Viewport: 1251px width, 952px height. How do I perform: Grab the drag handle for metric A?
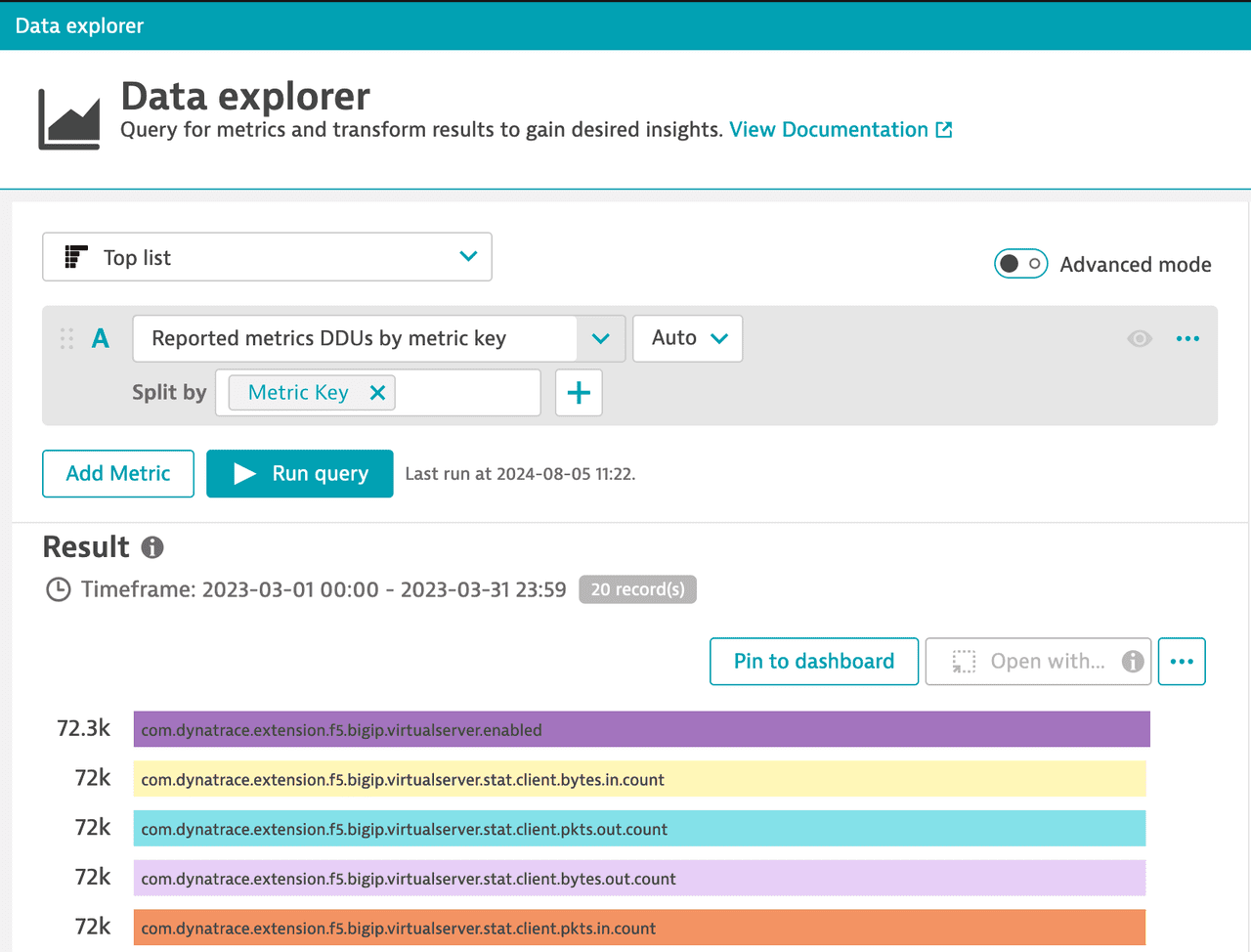[x=66, y=338]
